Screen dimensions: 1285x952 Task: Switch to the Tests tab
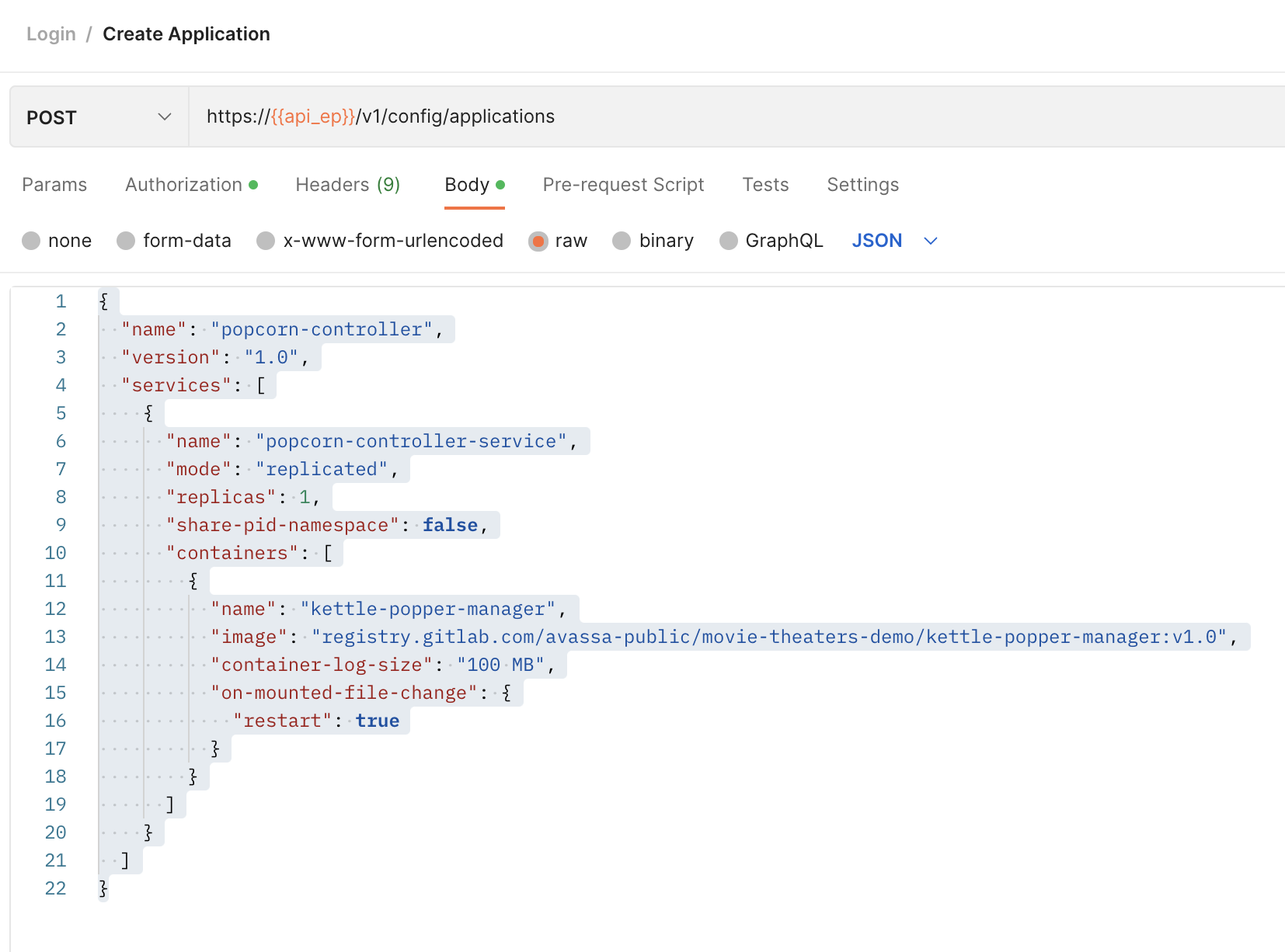[x=765, y=185]
